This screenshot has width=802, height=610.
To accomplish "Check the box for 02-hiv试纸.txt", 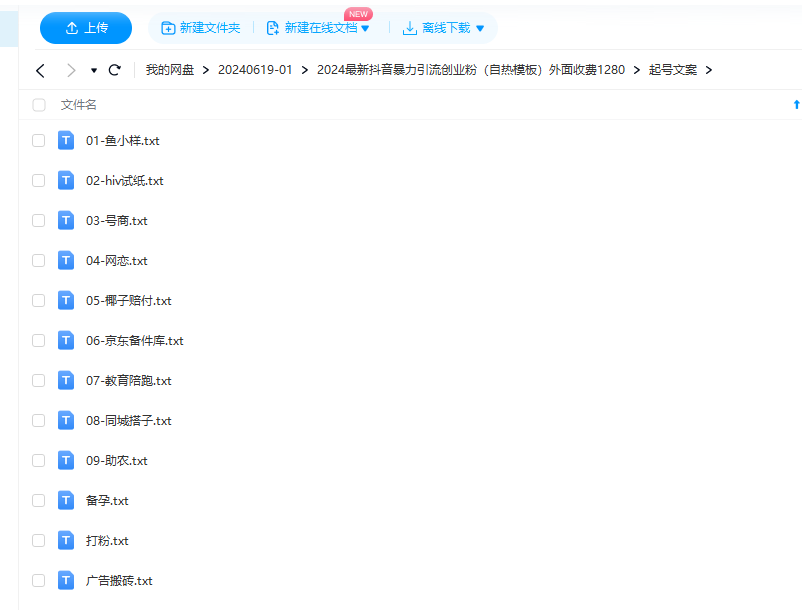I will [39, 181].
